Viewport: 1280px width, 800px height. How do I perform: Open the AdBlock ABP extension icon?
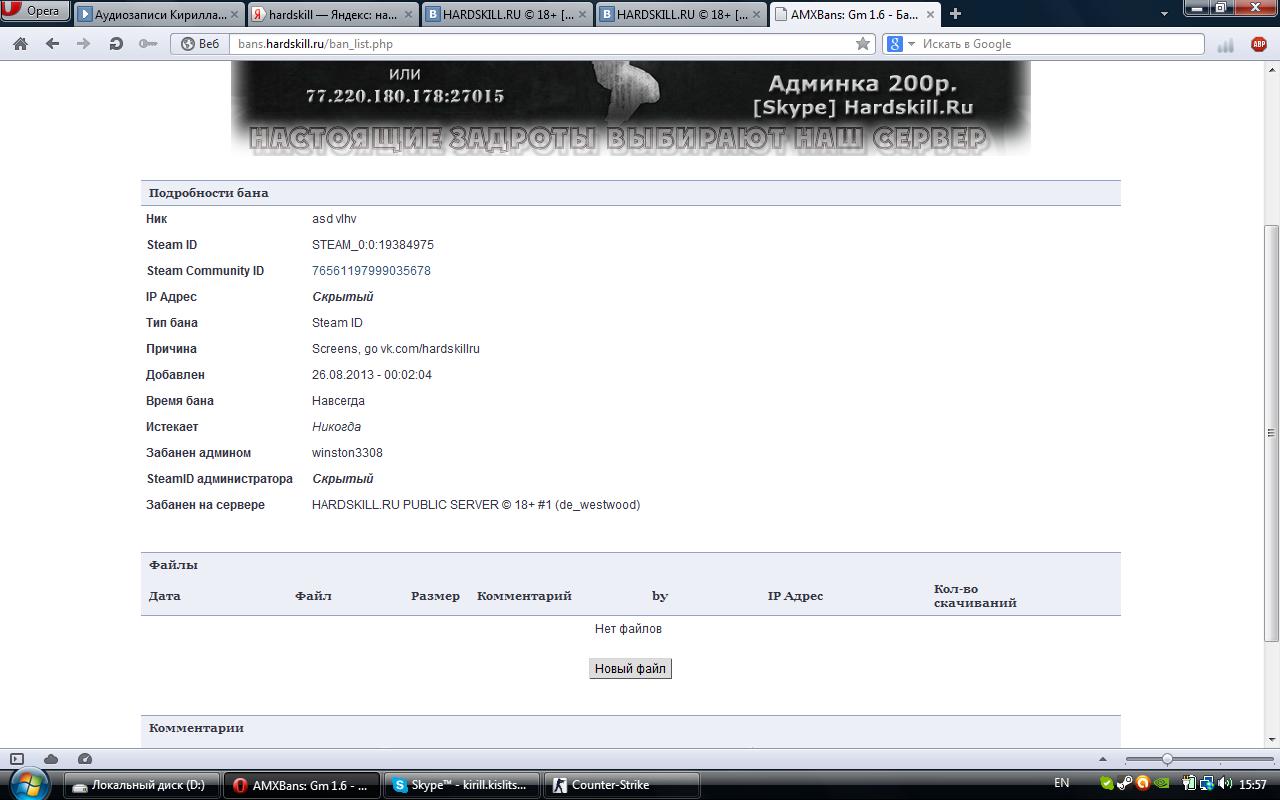coord(1259,44)
